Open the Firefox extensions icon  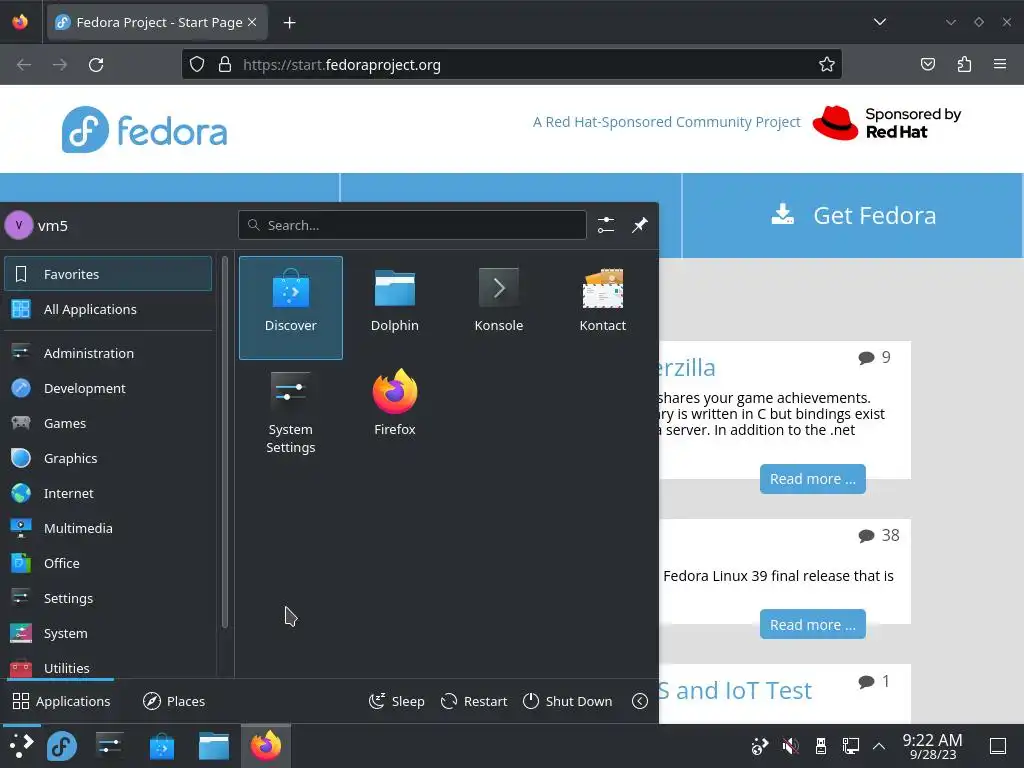point(964,64)
